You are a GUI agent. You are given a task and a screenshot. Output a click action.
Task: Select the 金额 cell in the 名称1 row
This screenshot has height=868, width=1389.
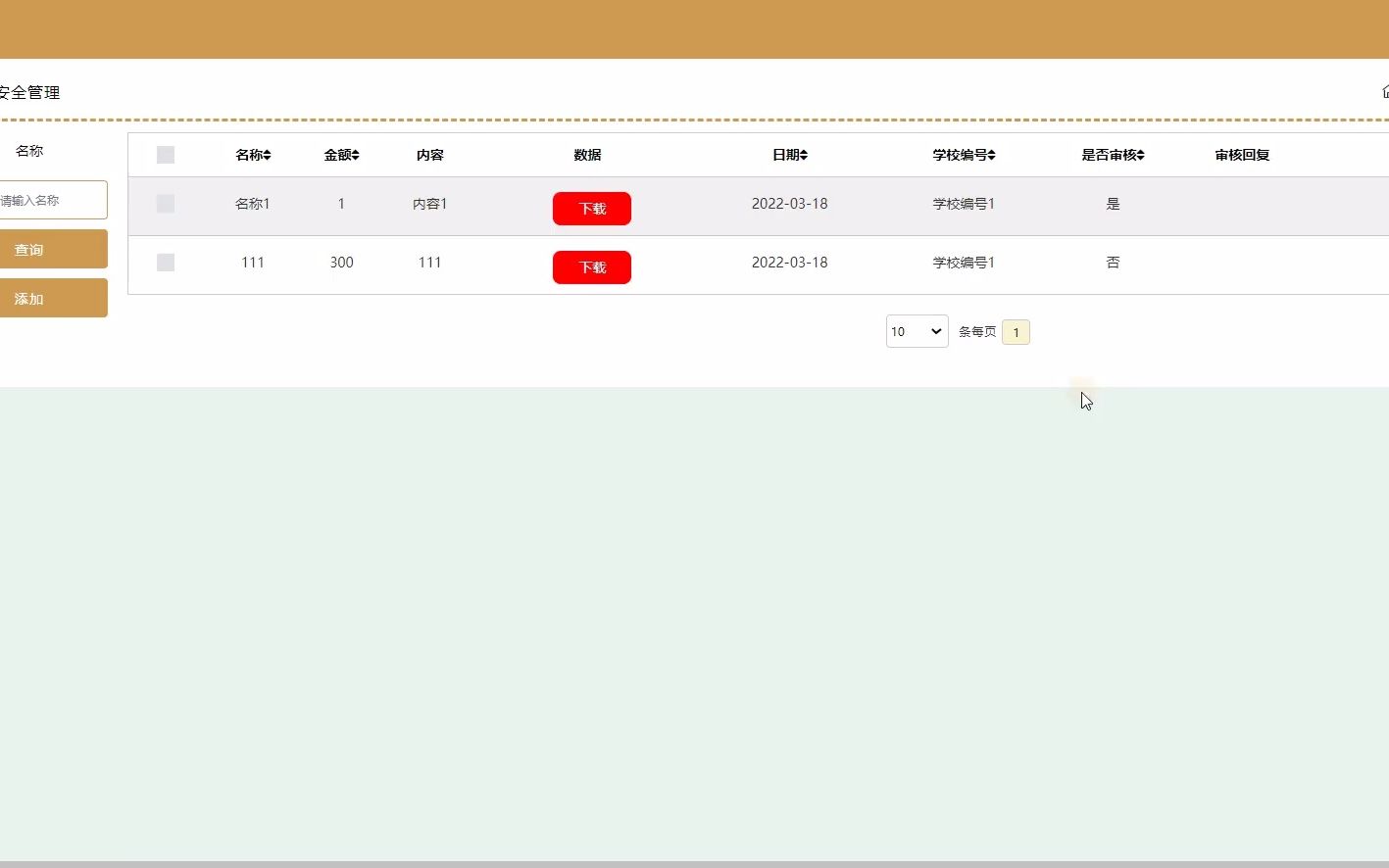click(341, 204)
